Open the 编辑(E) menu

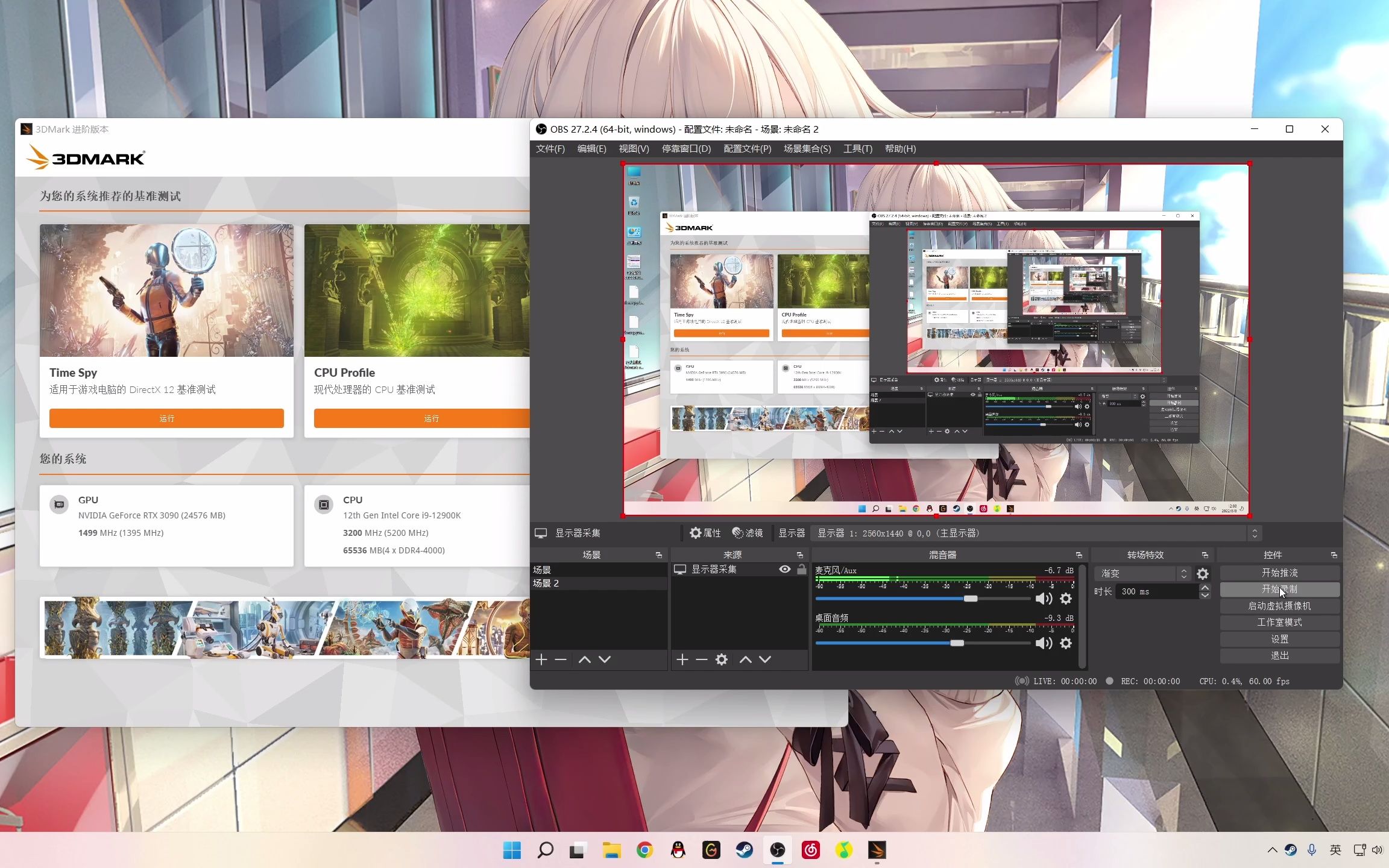[x=591, y=148]
